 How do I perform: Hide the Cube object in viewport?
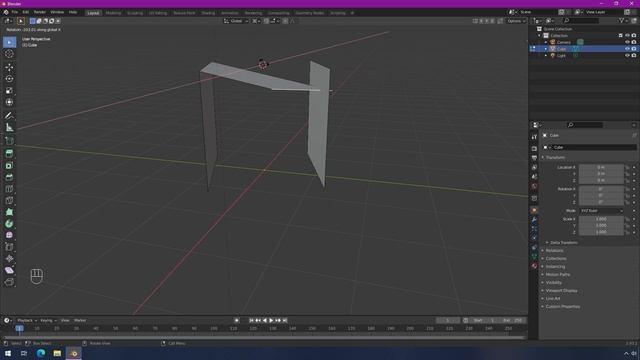(x=627, y=49)
